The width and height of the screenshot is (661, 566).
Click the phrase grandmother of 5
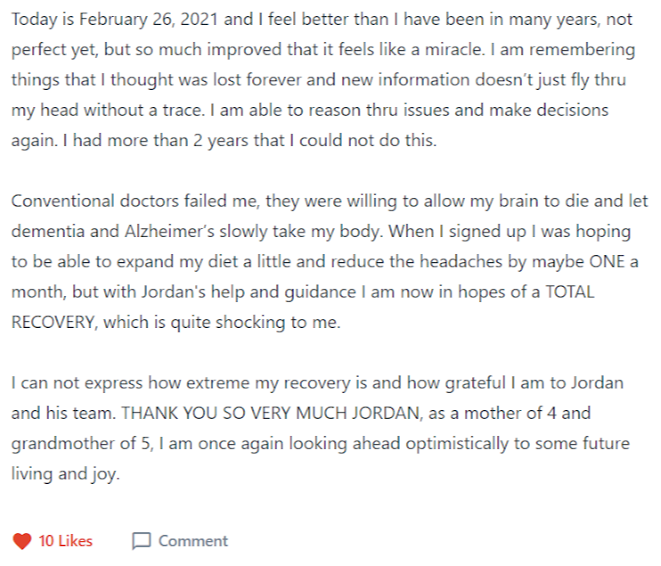(82, 444)
